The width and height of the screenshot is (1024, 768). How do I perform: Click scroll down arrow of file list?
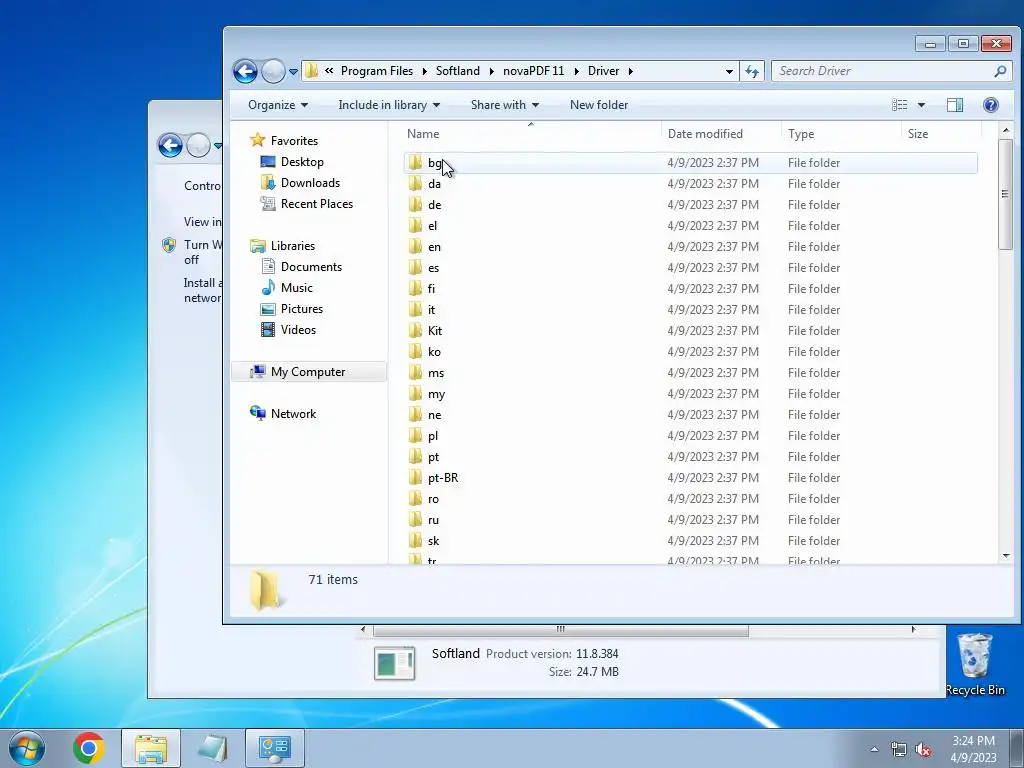1006,556
